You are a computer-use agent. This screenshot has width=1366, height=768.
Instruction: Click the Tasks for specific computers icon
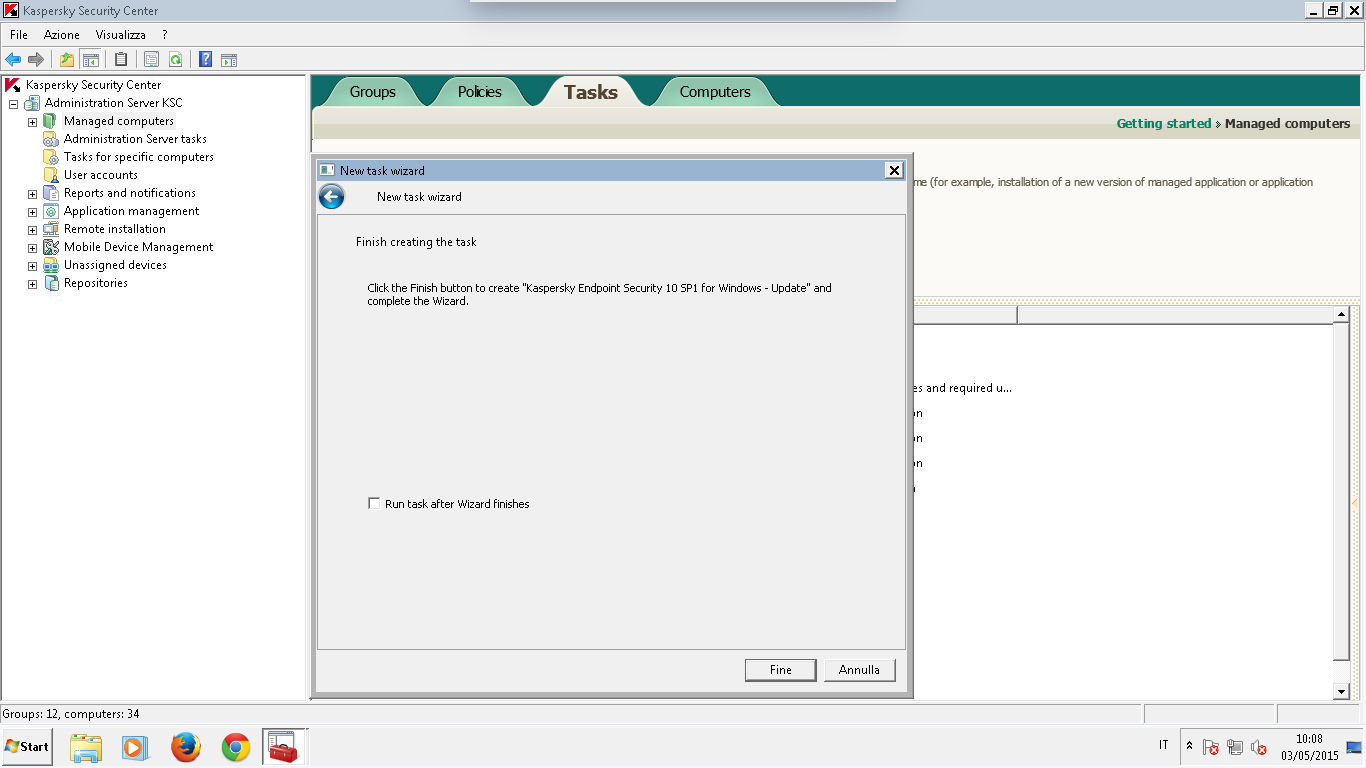51,157
